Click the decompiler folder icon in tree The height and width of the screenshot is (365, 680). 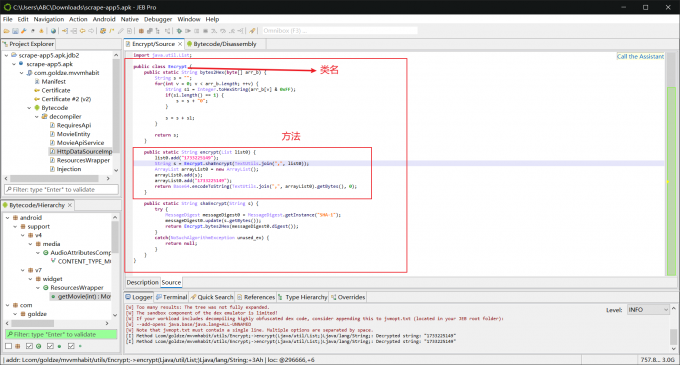pos(44,116)
